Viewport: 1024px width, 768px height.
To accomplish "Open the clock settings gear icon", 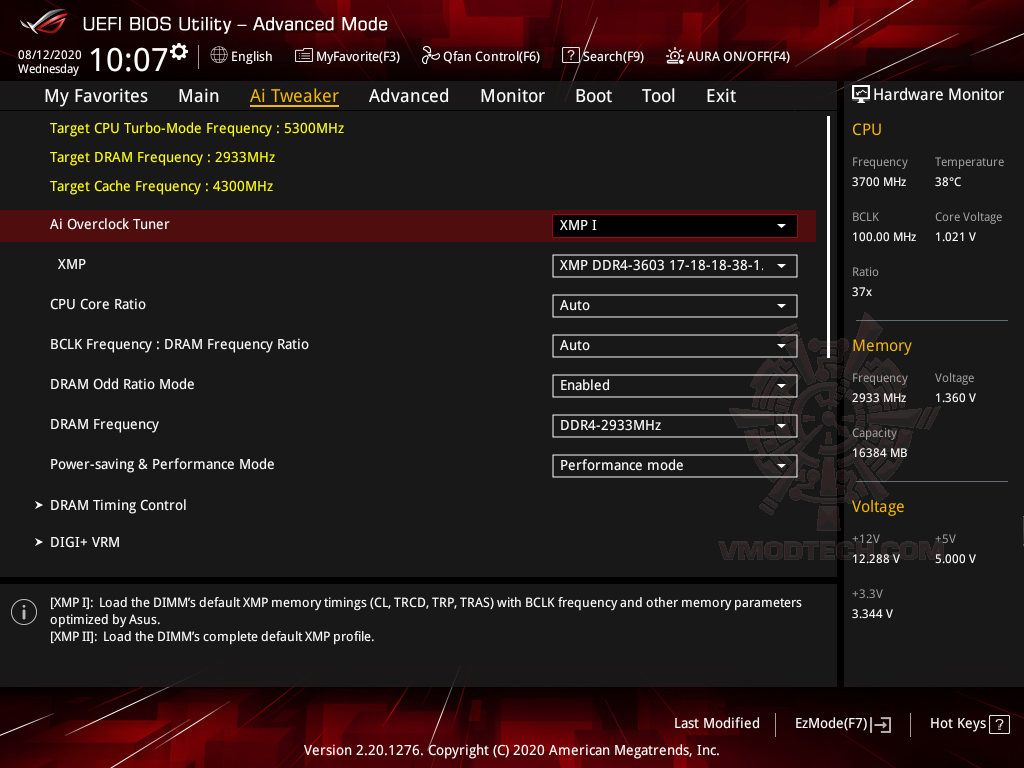I will point(179,52).
